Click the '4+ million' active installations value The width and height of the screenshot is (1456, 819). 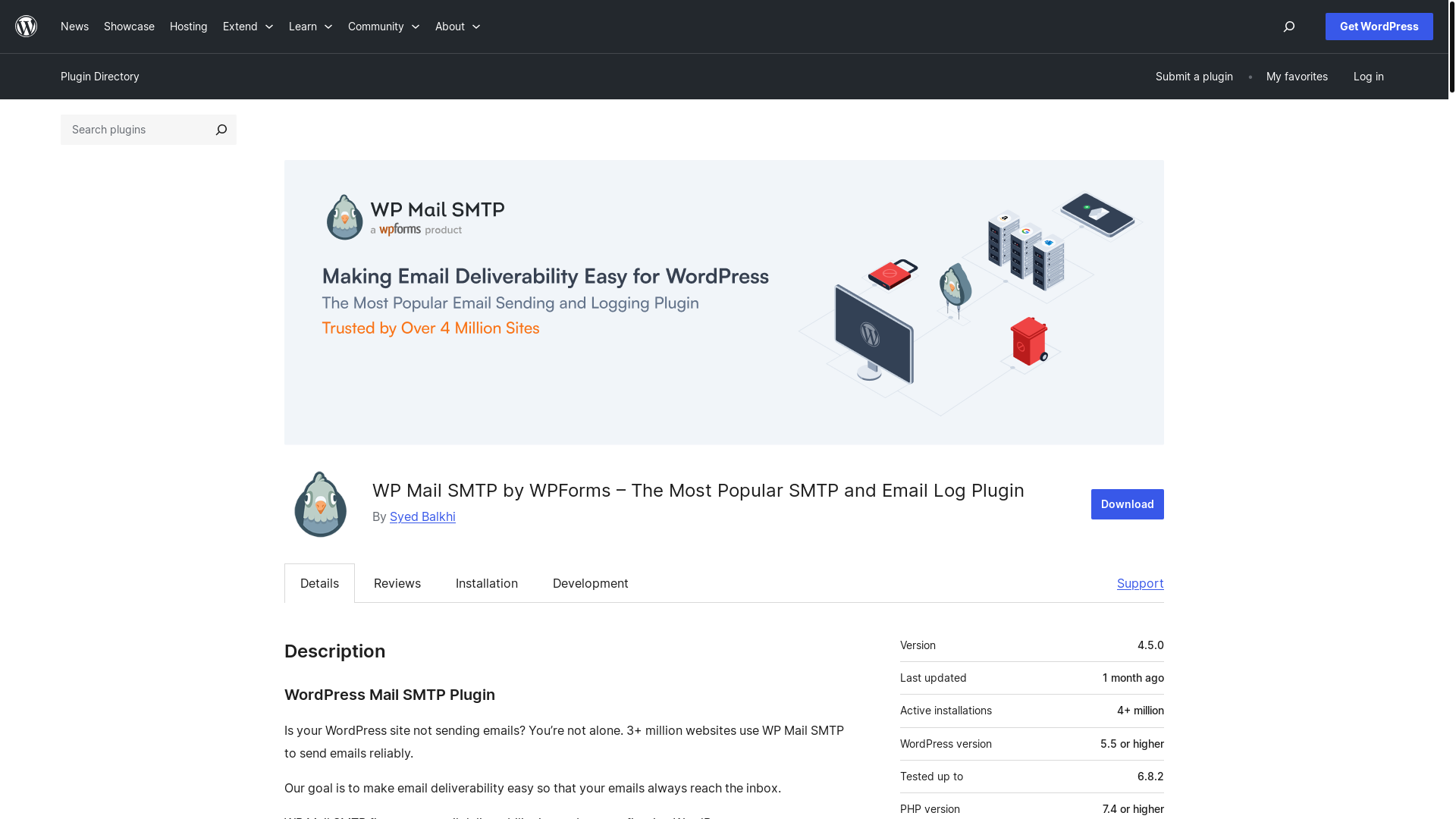tap(1140, 711)
